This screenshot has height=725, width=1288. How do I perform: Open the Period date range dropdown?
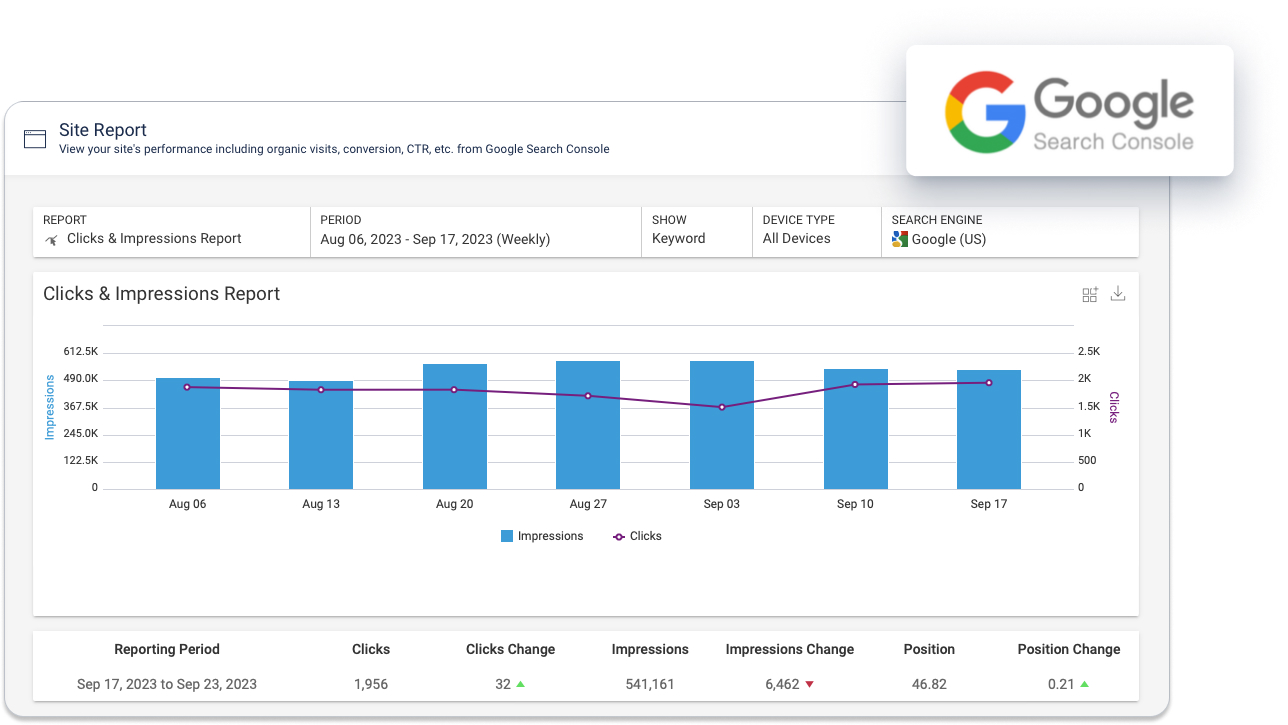click(475, 232)
